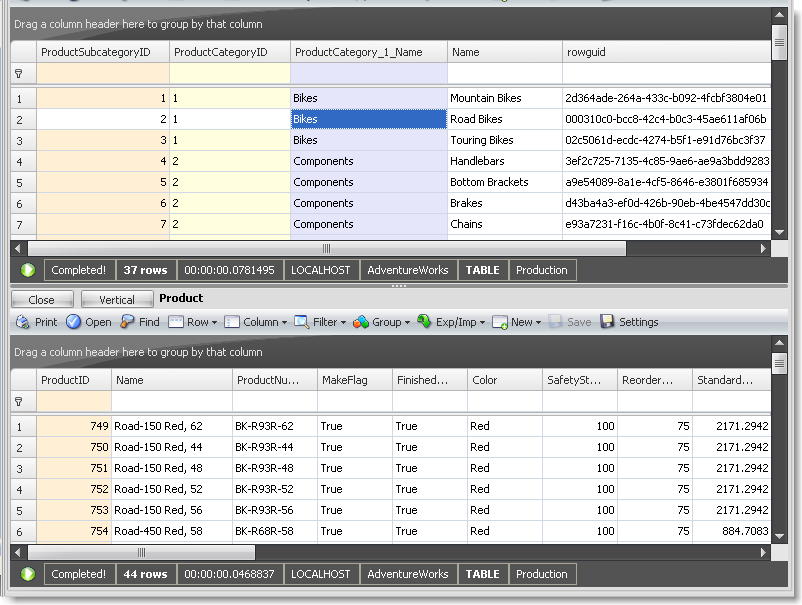This screenshot has width=802, height=605.
Task: Click the Color column header
Action: 505,380
